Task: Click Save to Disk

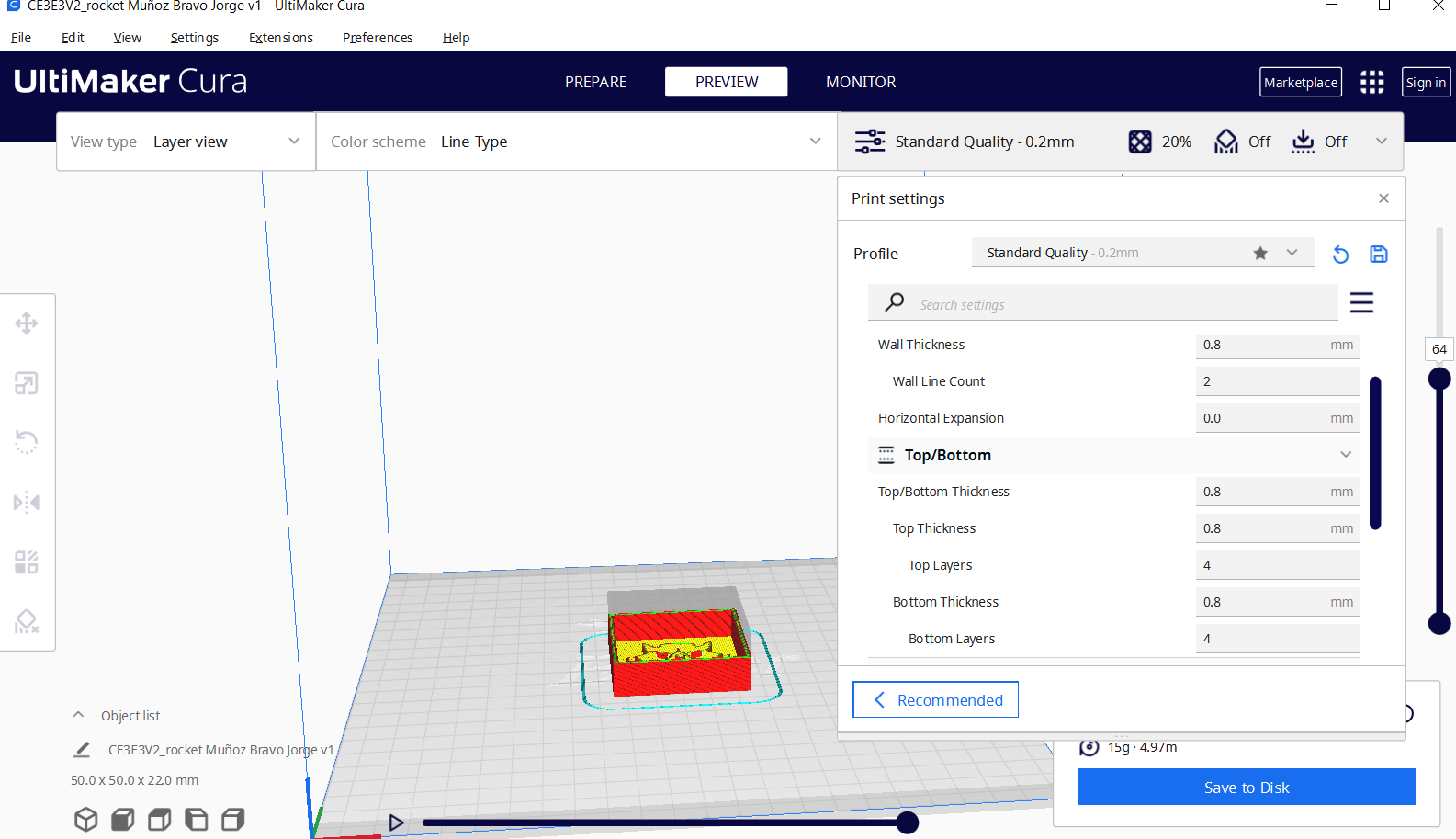Action: pos(1247,787)
